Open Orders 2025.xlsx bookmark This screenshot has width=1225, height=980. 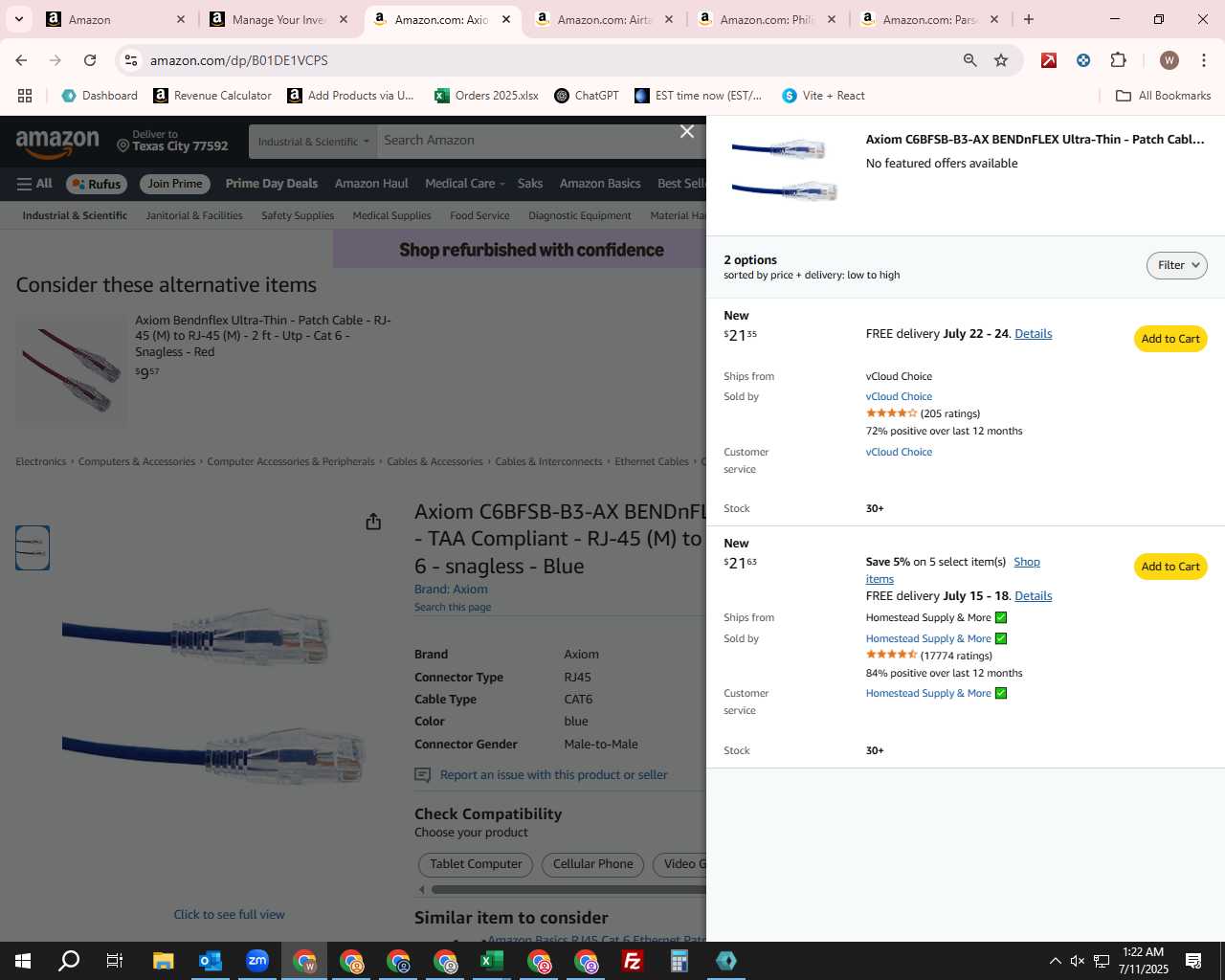tap(486, 96)
